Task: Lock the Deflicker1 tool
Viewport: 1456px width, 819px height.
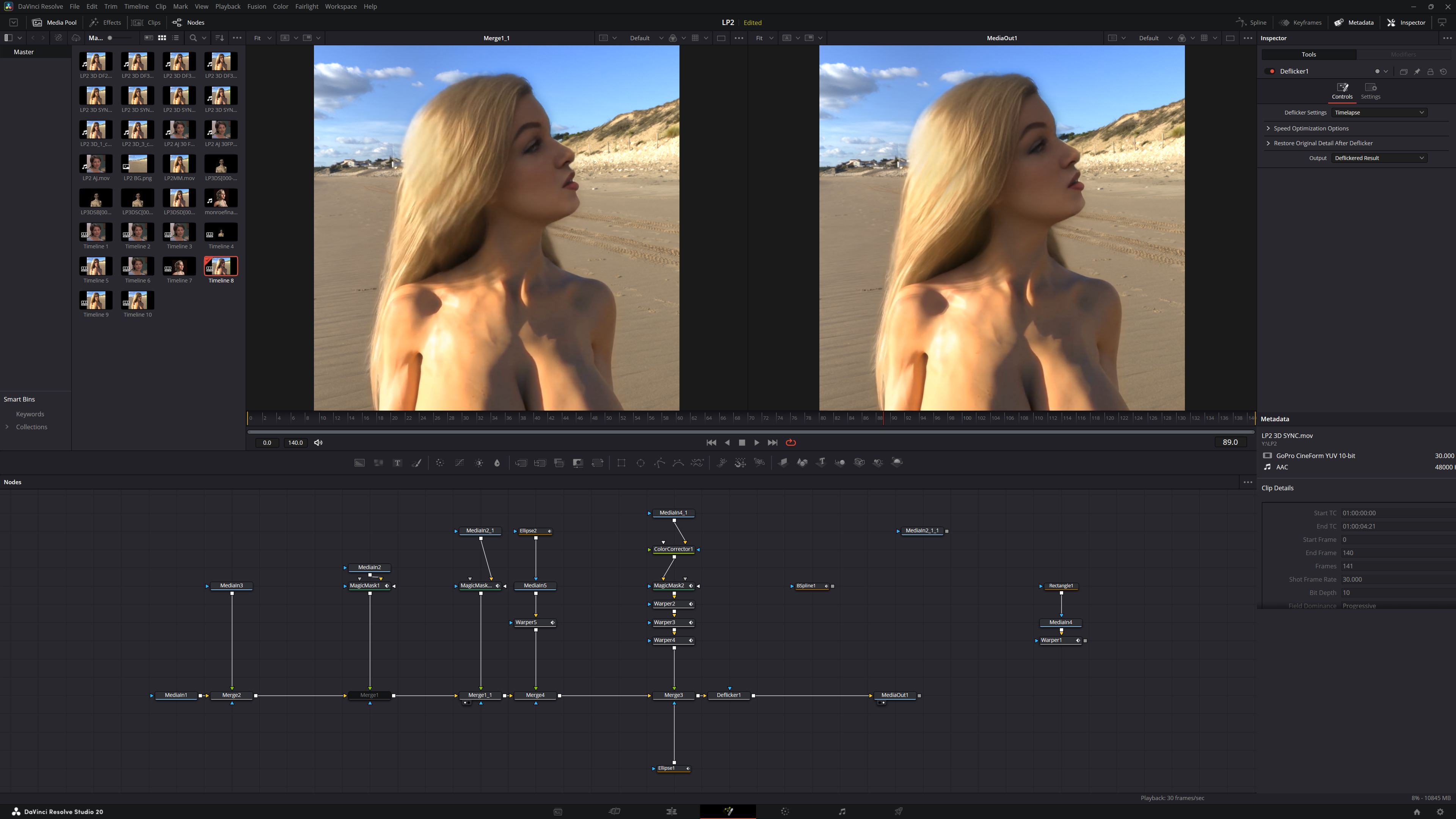Action: coord(1430,72)
